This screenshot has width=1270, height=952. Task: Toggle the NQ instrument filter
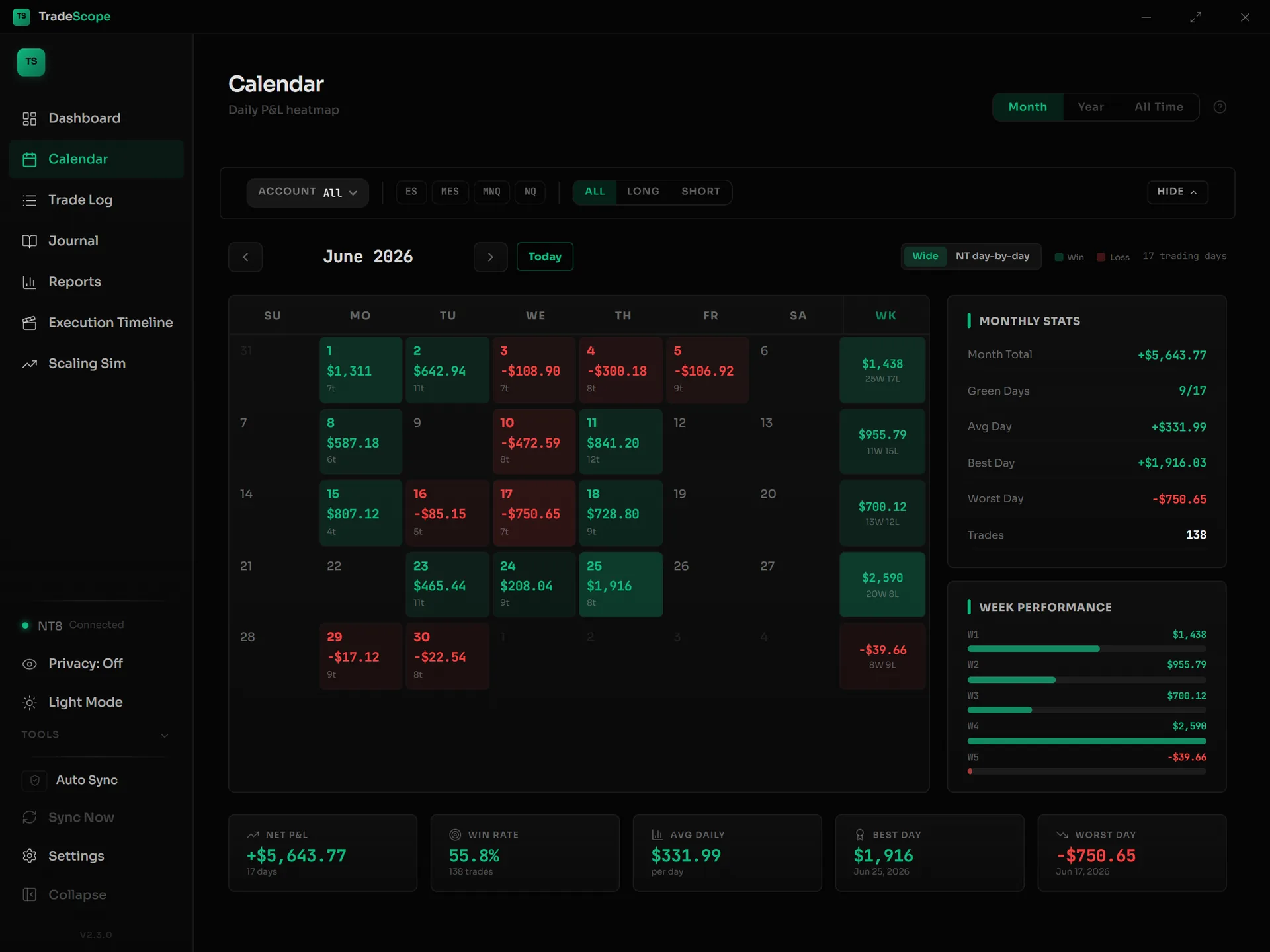click(530, 192)
